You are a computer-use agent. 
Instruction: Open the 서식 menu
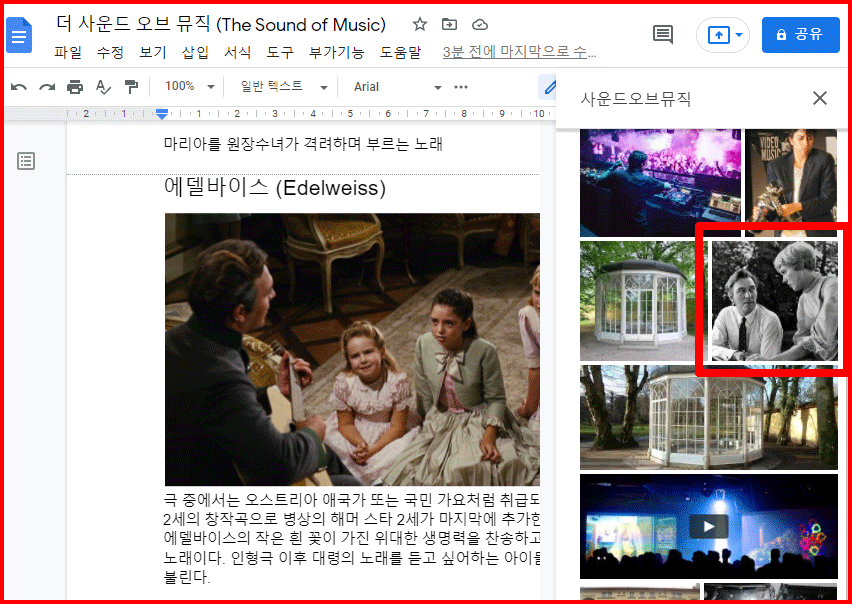237,52
